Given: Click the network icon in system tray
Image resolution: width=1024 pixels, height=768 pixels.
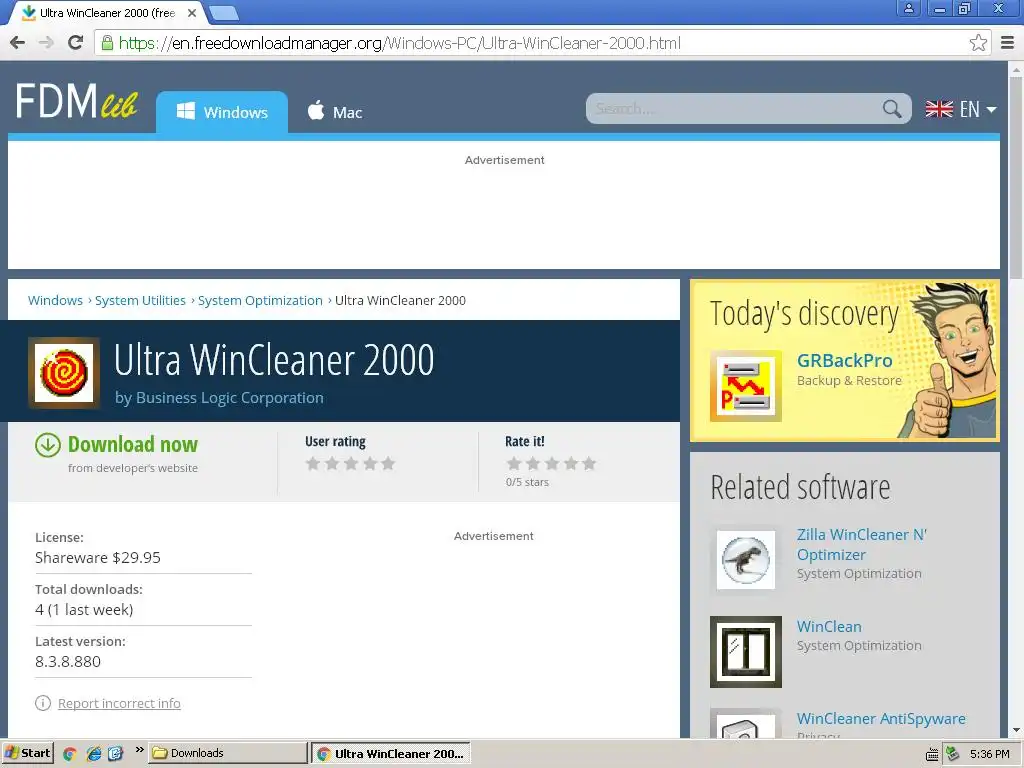Looking at the screenshot, I should click(x=953, y=754).
